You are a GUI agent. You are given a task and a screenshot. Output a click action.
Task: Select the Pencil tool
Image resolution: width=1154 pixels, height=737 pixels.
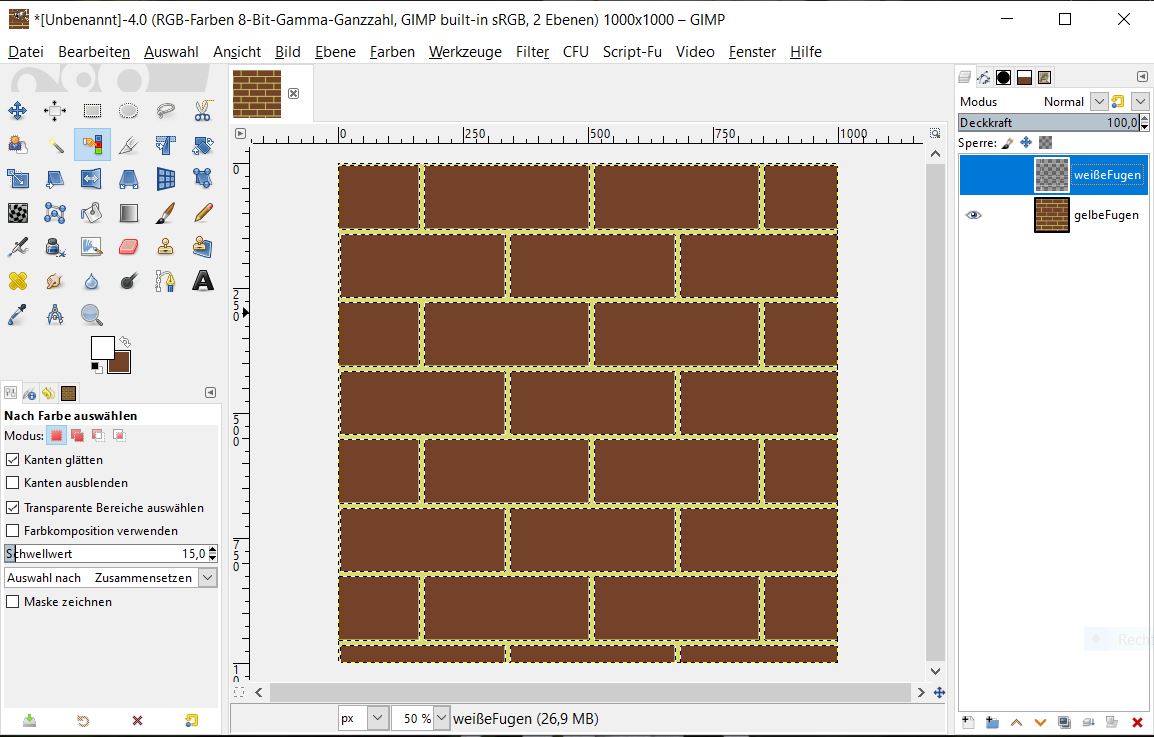pyautogui.click(x=202, y=213)
